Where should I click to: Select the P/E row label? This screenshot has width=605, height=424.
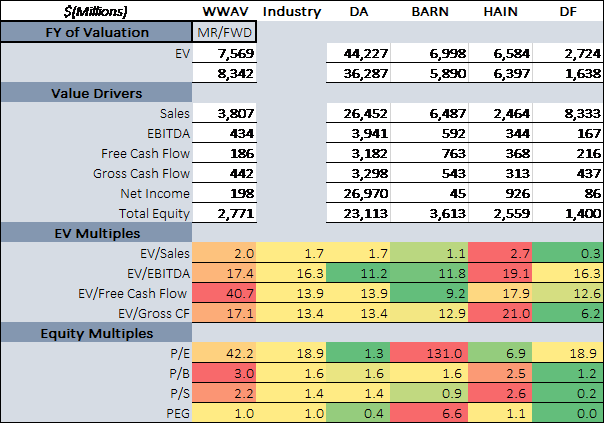[x=180, y=353]
